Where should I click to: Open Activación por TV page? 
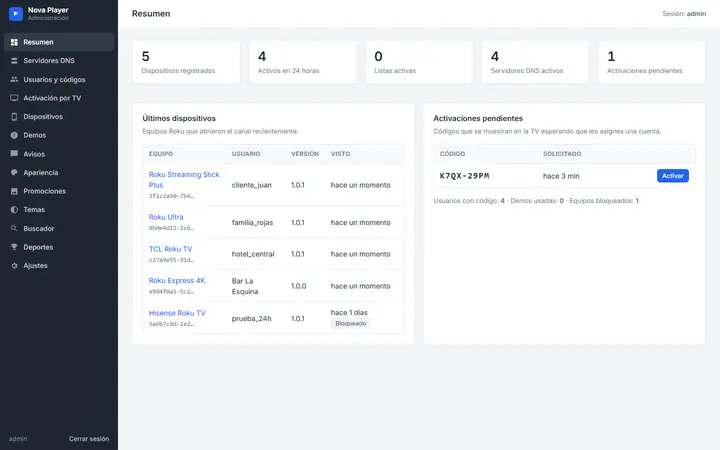59,98
